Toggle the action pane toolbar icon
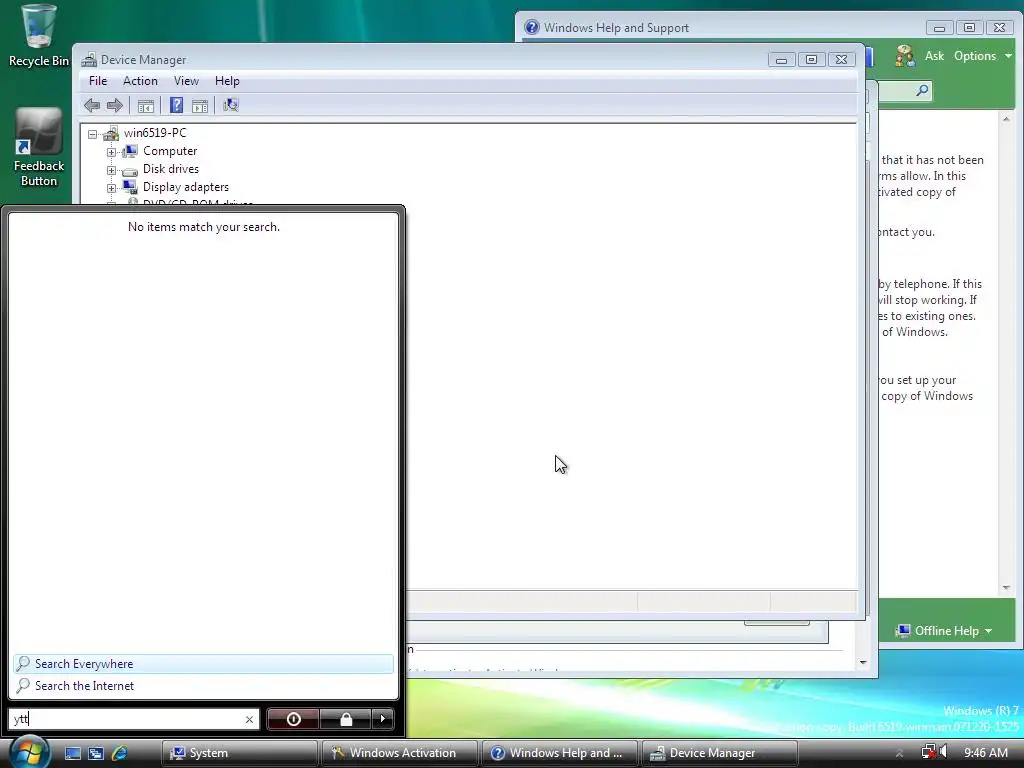Image resolution: width=1024 pixels, height=768 pixels. click(200, 106)
